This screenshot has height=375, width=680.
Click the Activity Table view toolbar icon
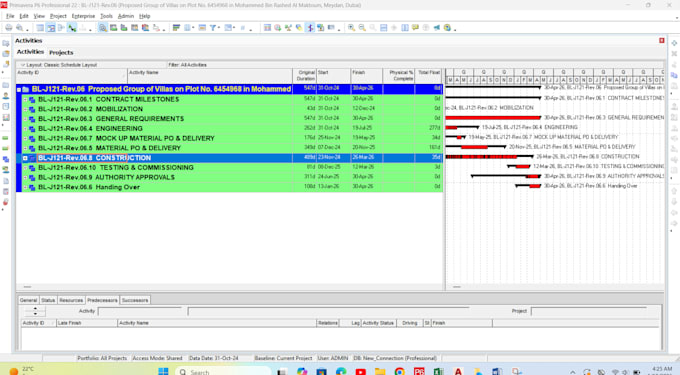point(40,28)
